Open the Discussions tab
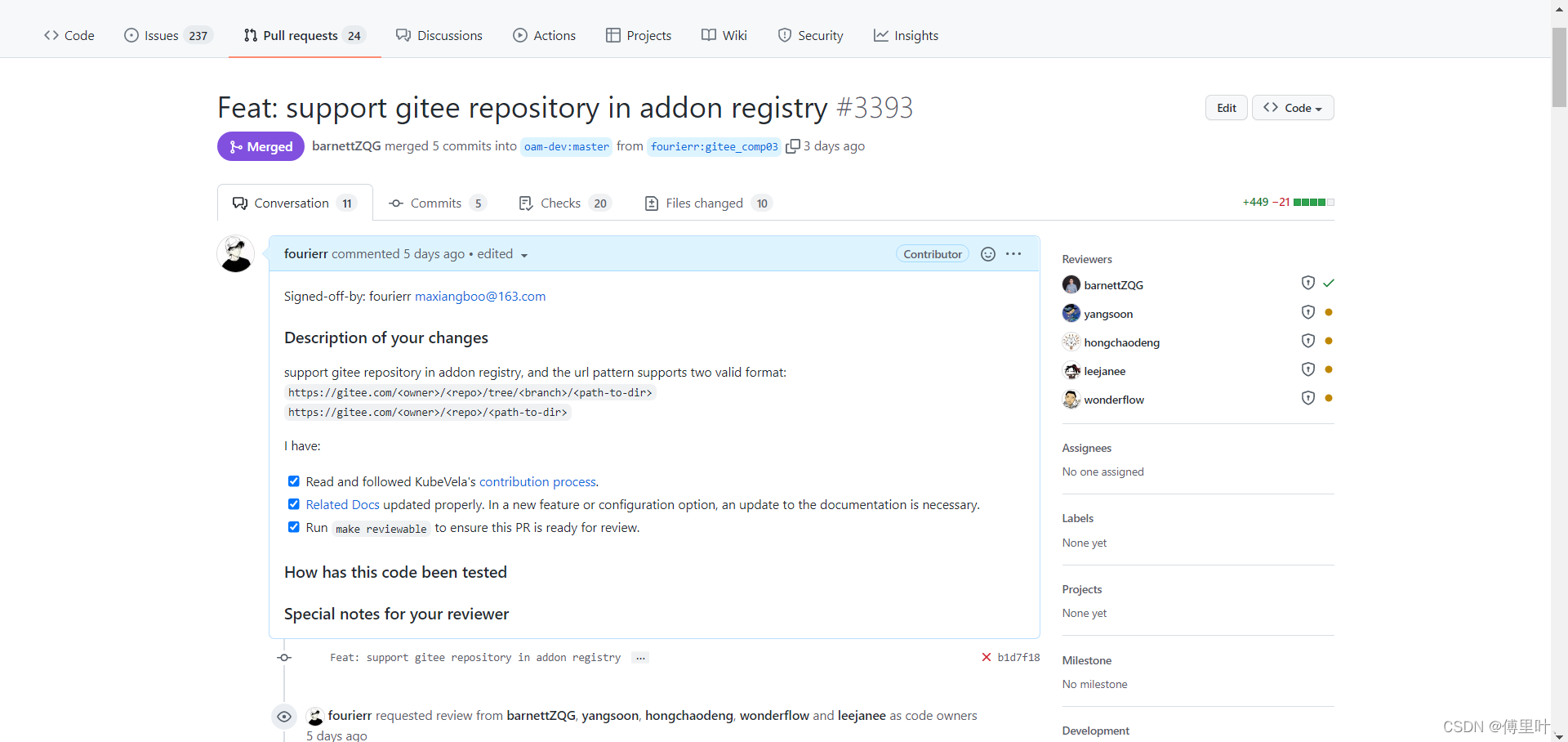The width and height of the screenshot is (1568, 742). click(x=439, y=35)
